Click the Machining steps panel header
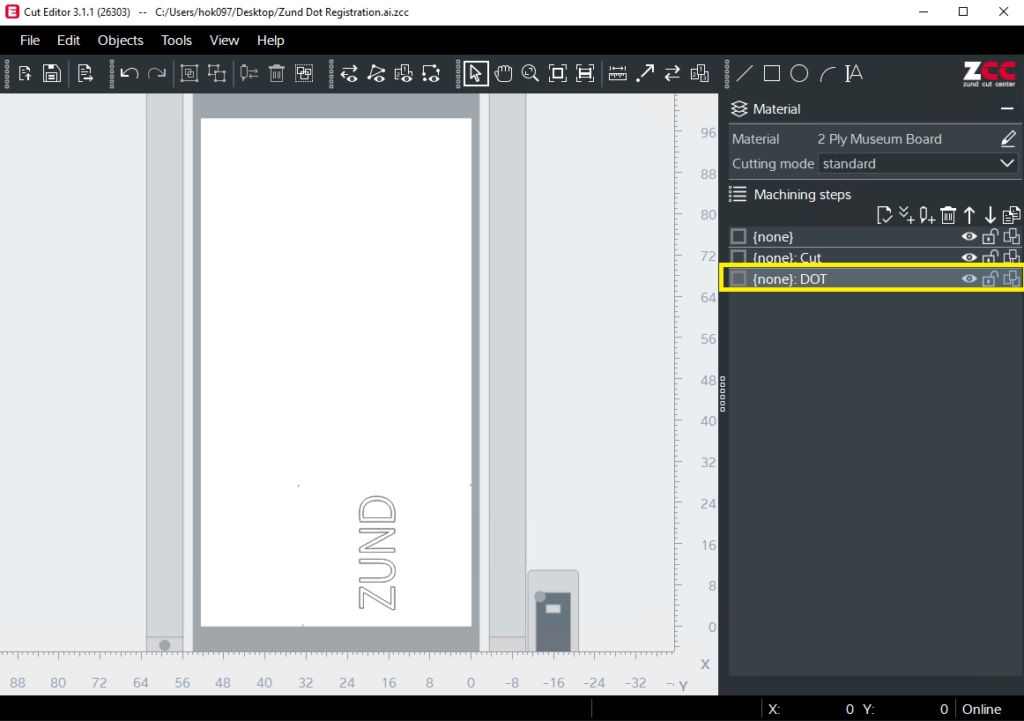Screen dimensions: 1024x721 (802, 194)
